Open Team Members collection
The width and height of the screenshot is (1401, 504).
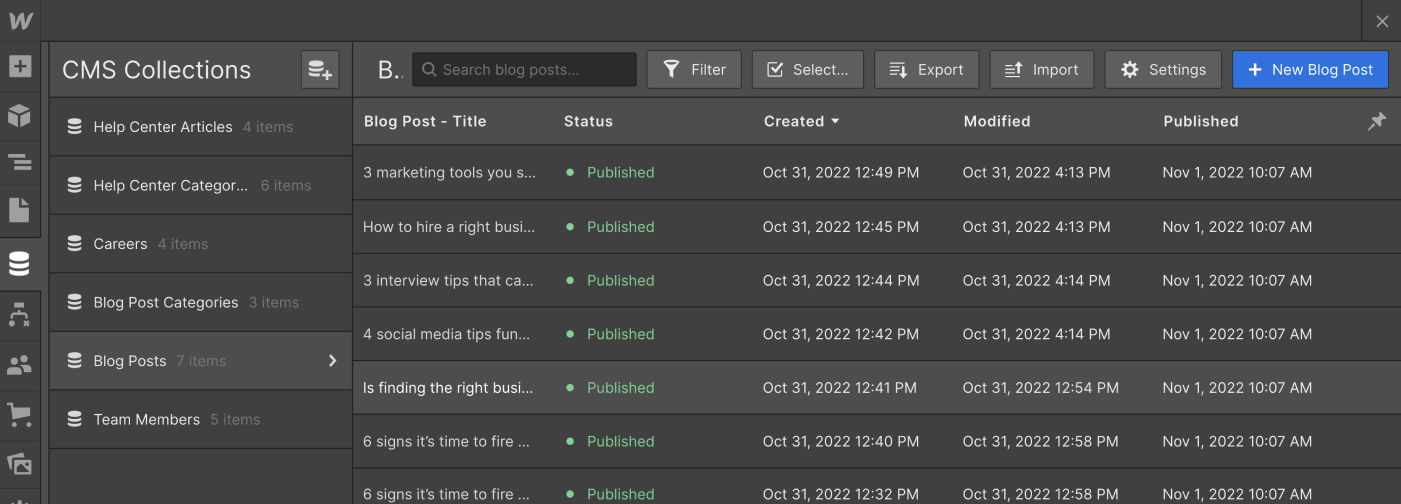point(146,420)
